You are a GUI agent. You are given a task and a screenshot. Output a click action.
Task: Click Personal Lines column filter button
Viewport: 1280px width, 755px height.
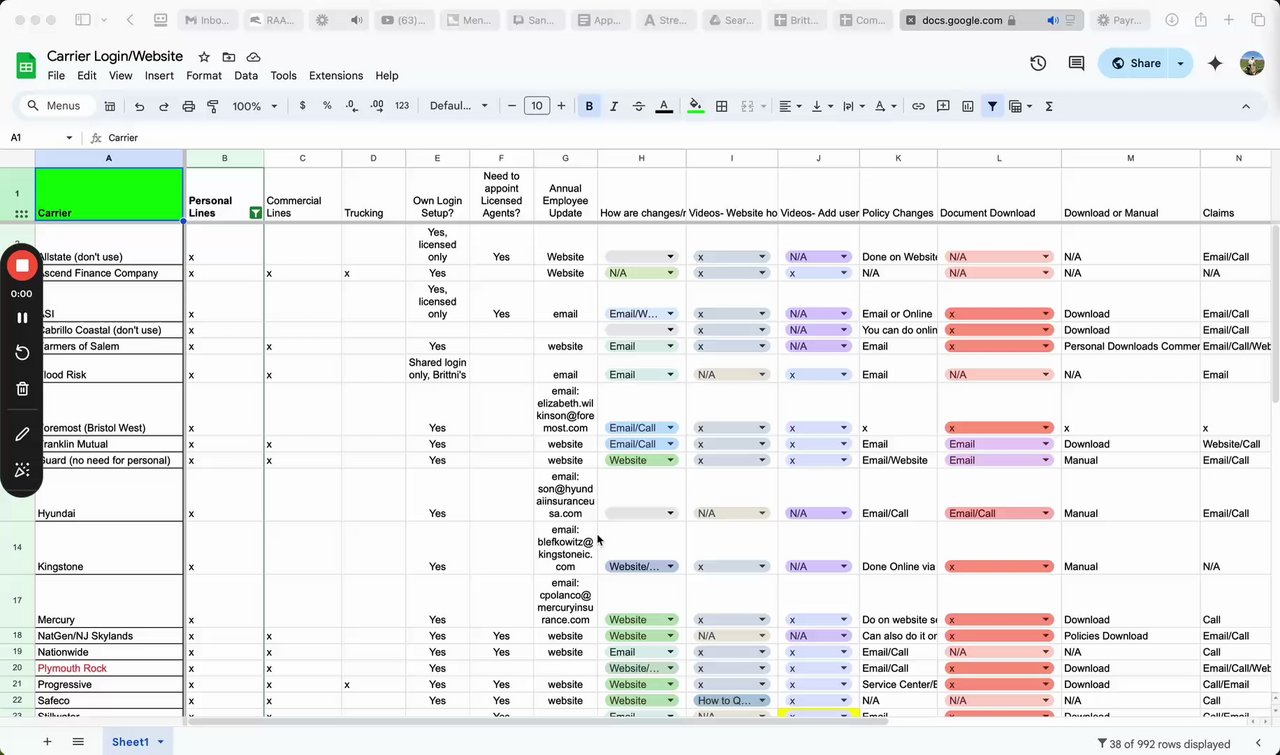tap(255, 212)
